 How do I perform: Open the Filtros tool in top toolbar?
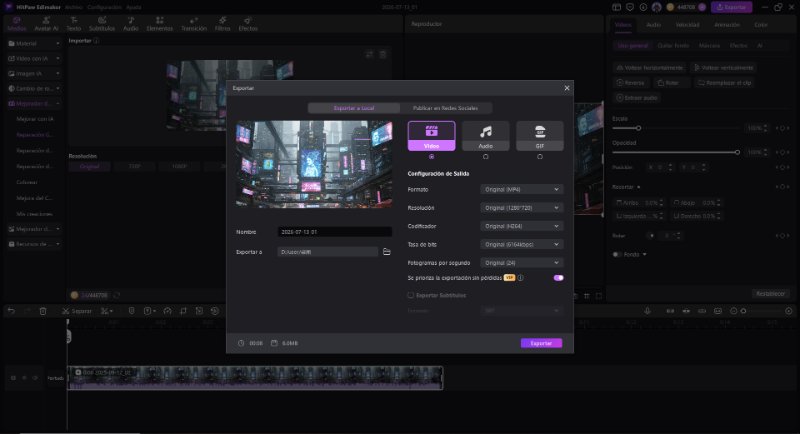pos(222,24)
